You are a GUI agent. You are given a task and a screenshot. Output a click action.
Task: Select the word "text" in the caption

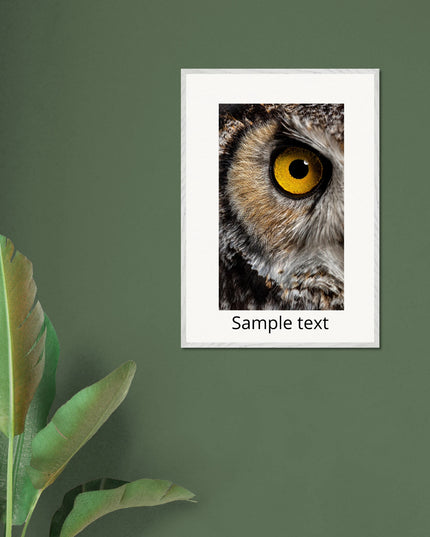pyautogui.click(x=313, y=324)
